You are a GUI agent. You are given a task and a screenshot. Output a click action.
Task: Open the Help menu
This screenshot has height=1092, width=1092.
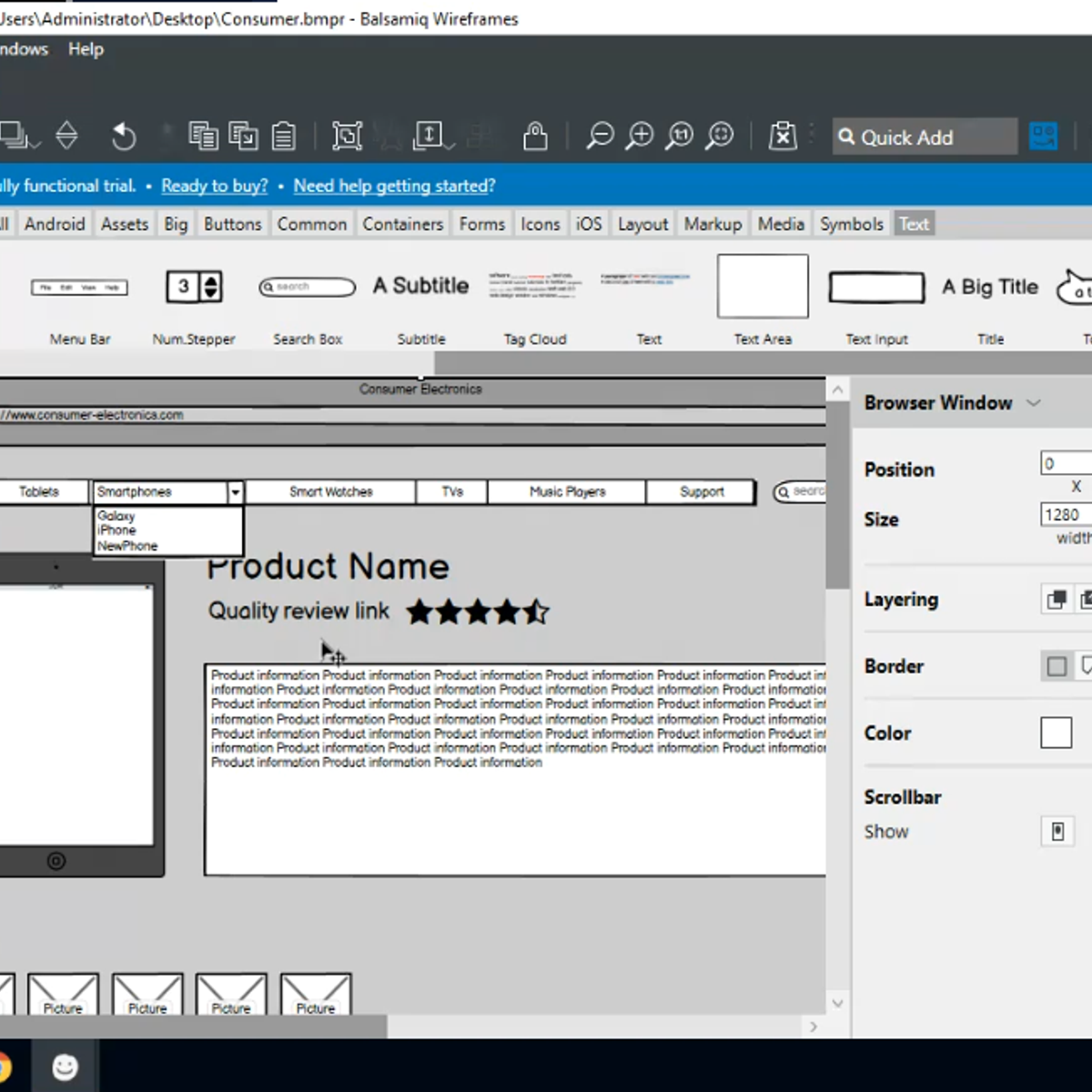pyautogui.click(x=86, y=49)
